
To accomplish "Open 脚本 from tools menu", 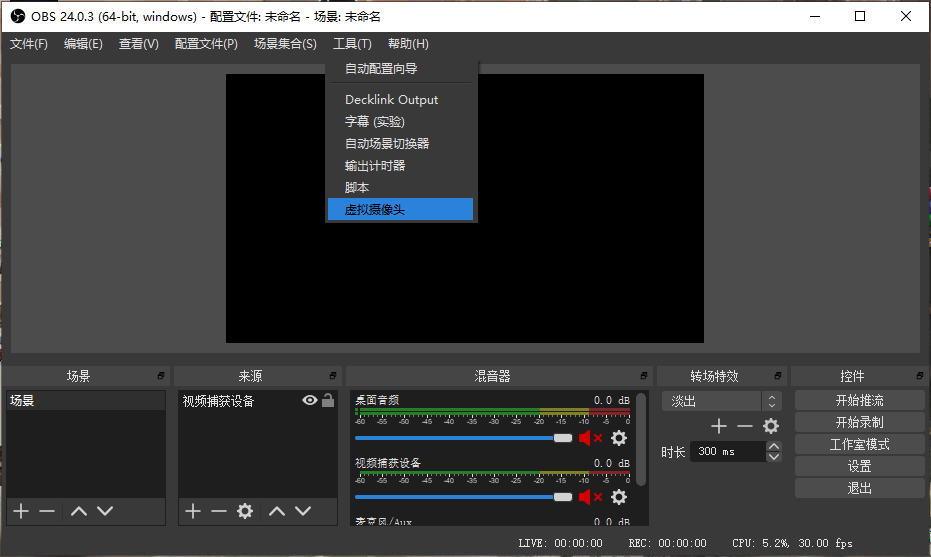I will pyautogui.click(x=401, y=188).
